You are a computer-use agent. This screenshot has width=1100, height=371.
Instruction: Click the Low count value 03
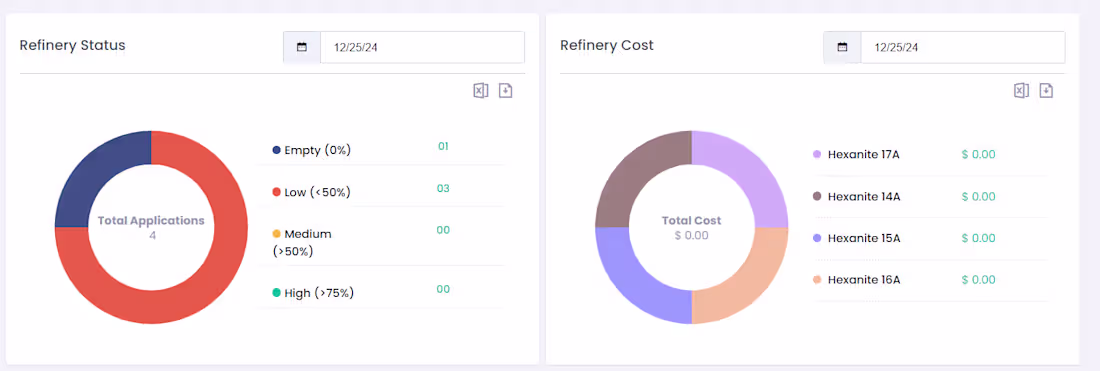click(443, 189)
